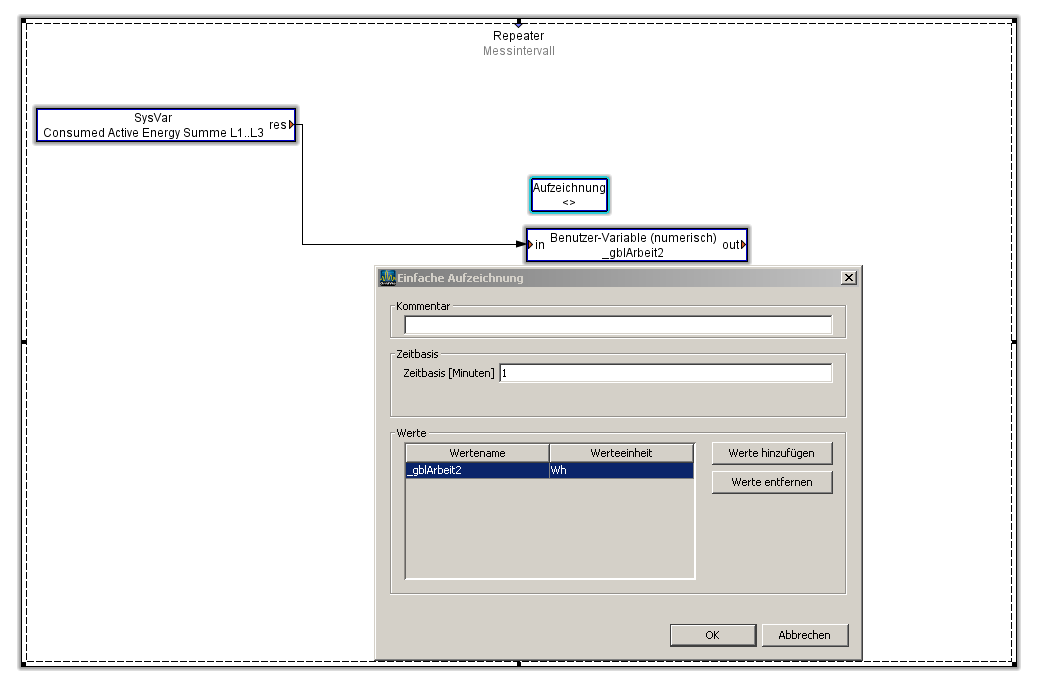The image size is (1043, 696).
Task: Select the Benutzer-Variable _gblArbeit2 block
Action: tap(633, 245)
